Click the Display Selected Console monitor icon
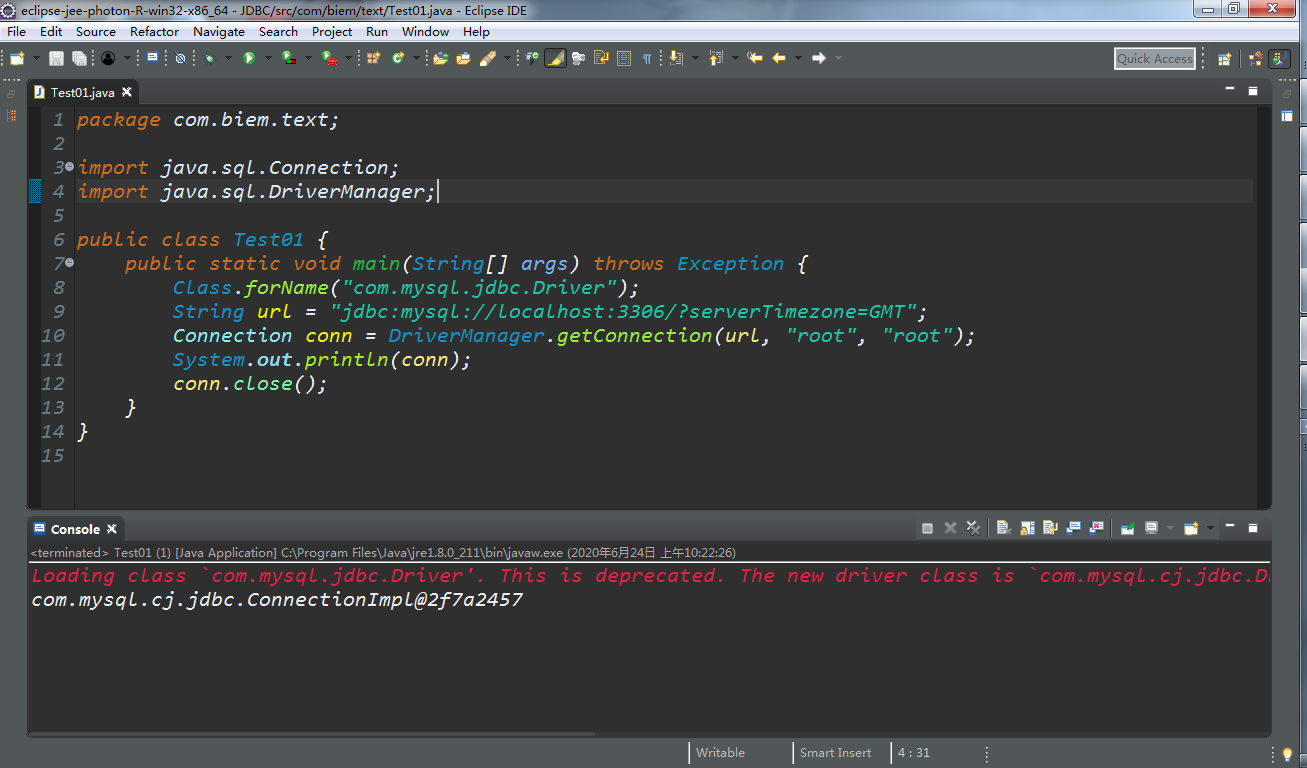 (x=1152, y=528)
